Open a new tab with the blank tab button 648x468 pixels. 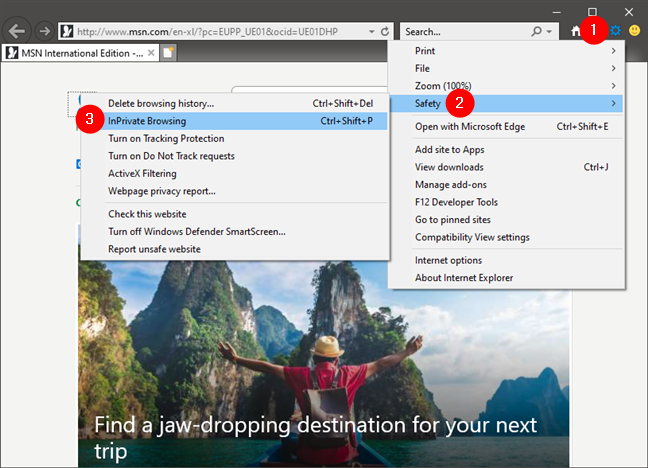point(168,53)
